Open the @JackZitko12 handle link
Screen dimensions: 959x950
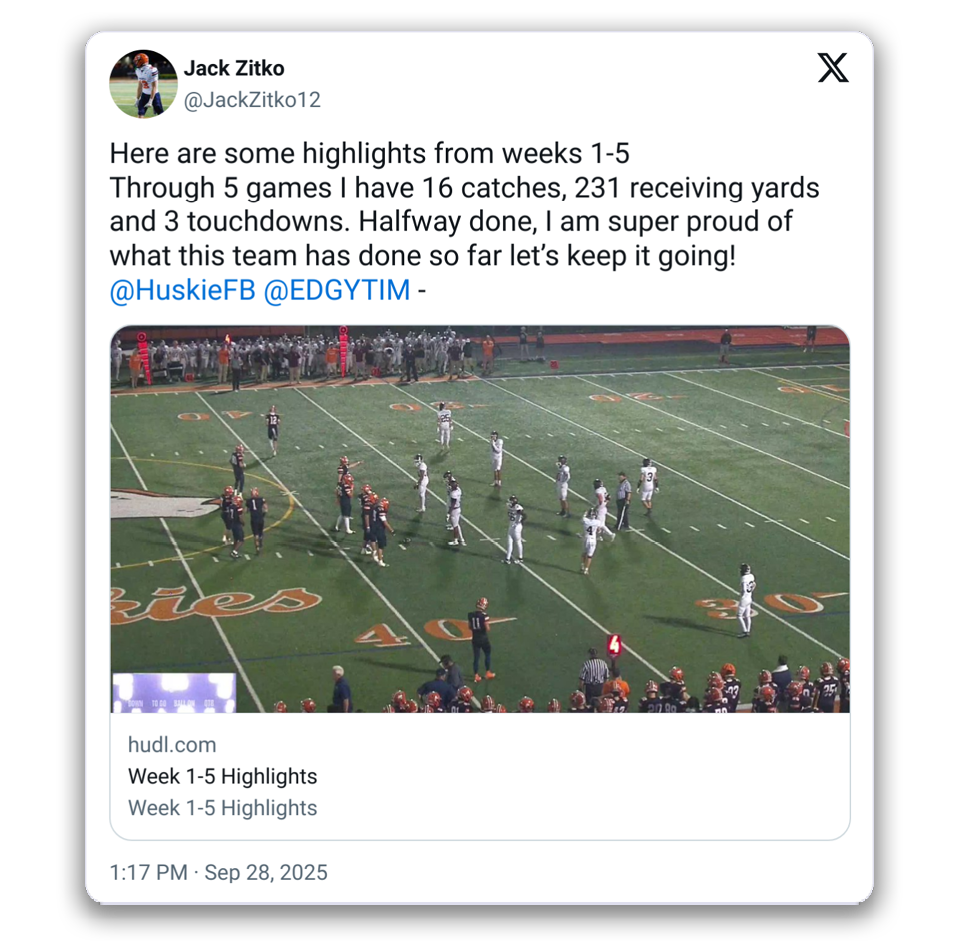click(252, 100)
